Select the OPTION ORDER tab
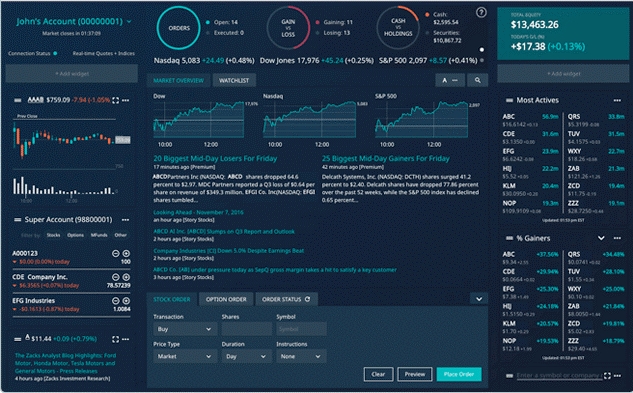633x393 pixels. 226,299
